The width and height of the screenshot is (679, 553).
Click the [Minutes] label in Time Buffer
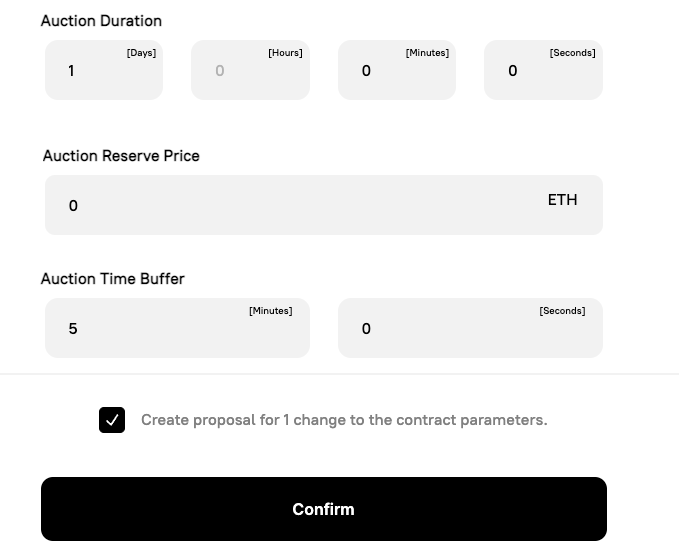pyautogui.click(x=270, y=311)
